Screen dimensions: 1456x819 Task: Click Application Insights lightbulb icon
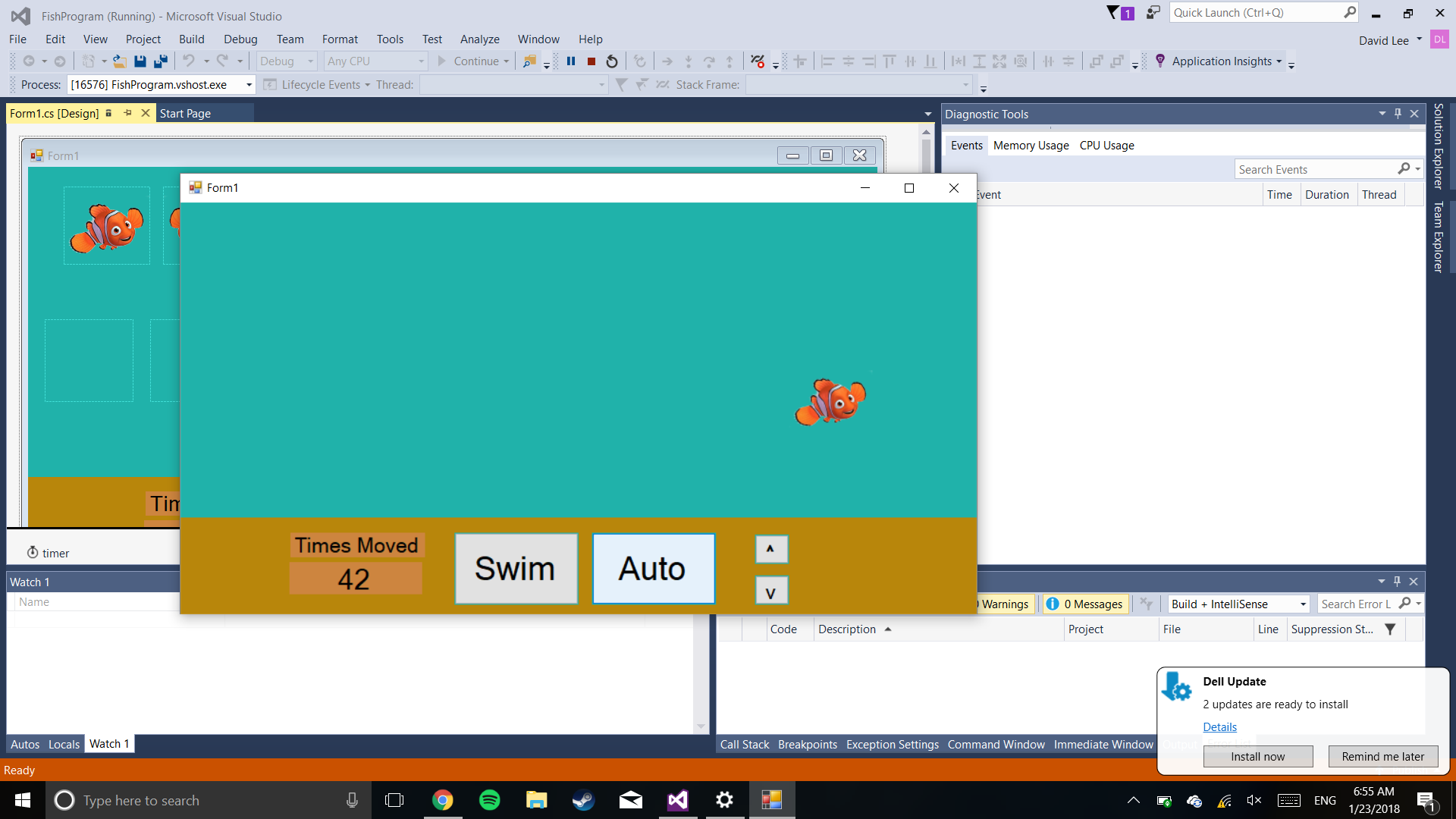(x=1160, y=61)
